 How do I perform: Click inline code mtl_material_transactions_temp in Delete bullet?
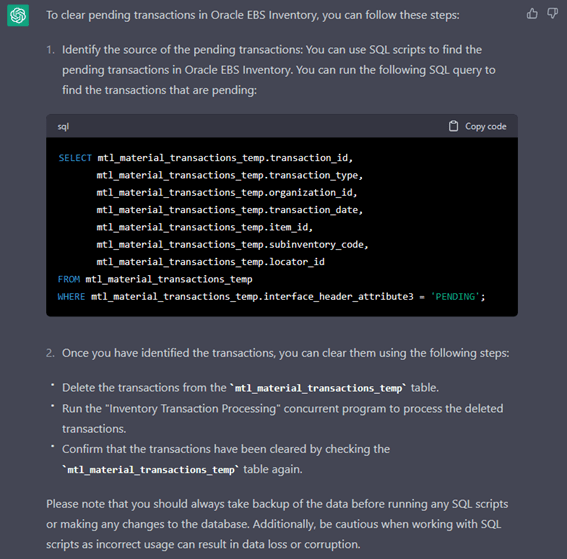pyautogui.click(x=318, y=388)
